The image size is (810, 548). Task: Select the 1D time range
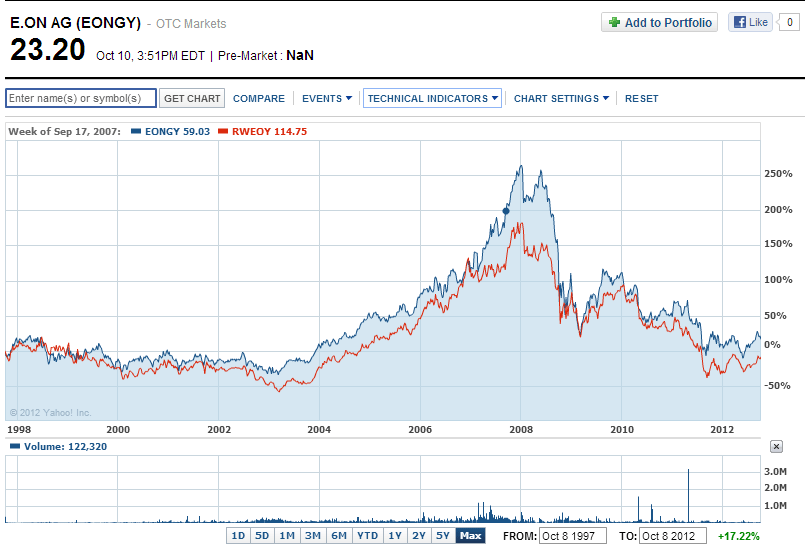[238, 536]
